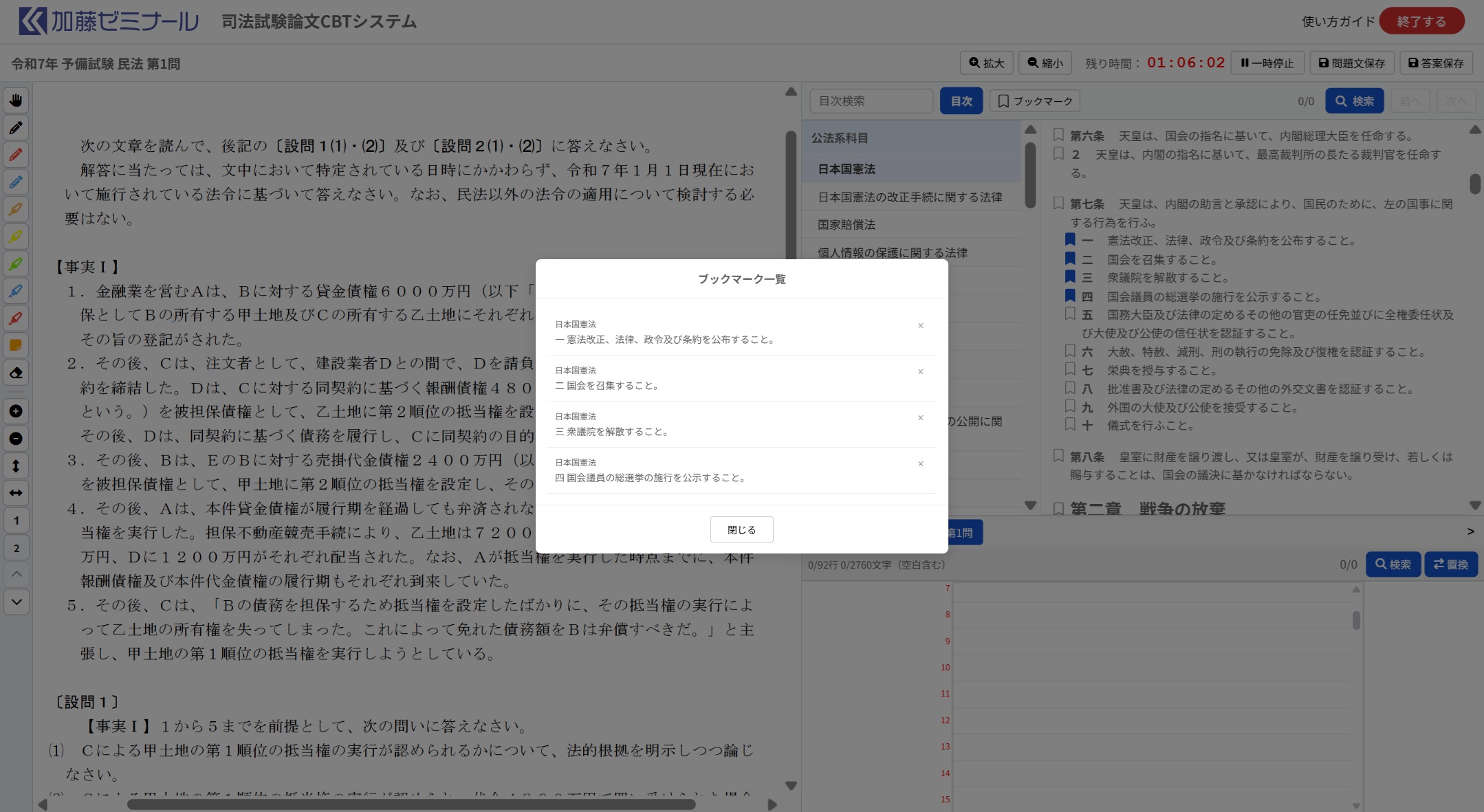Close the bookmark list with 閉じる
Image resolution: width=1484 pixels, height=812 pixels.
[741, 529]
